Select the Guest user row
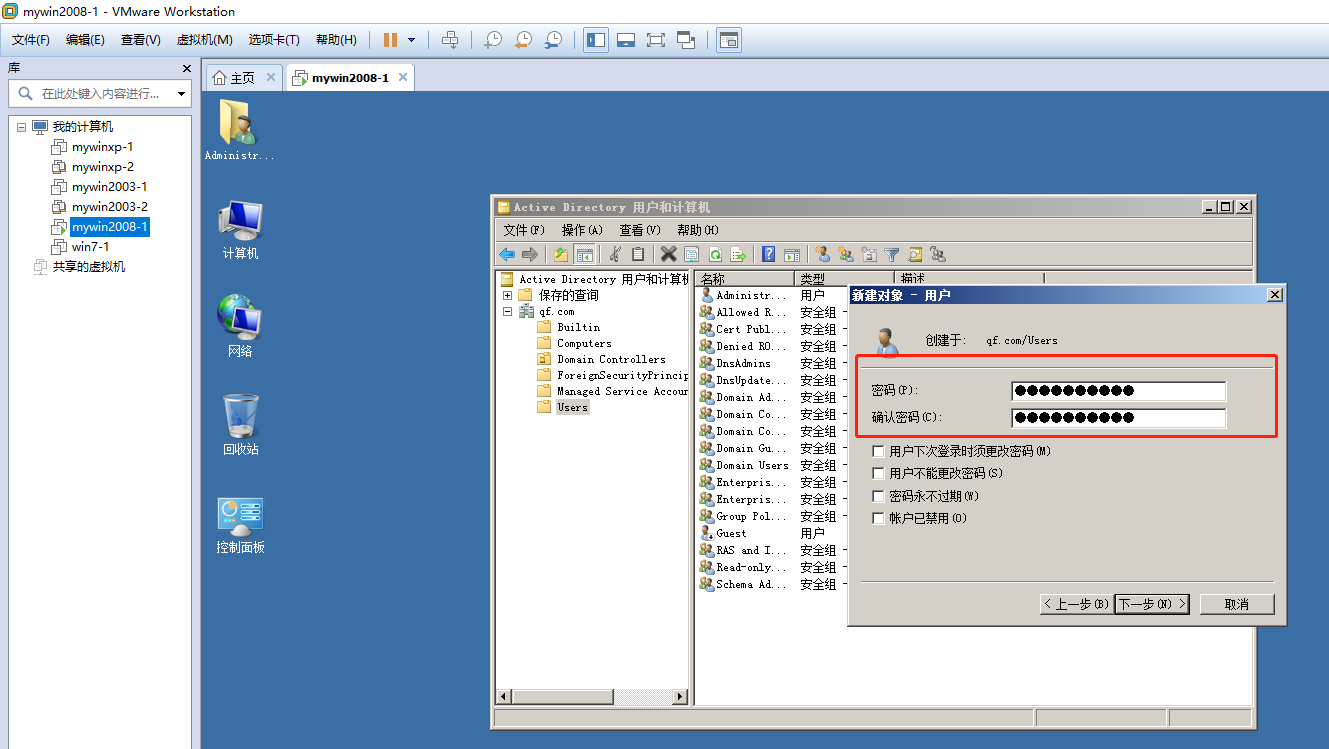 730,533
